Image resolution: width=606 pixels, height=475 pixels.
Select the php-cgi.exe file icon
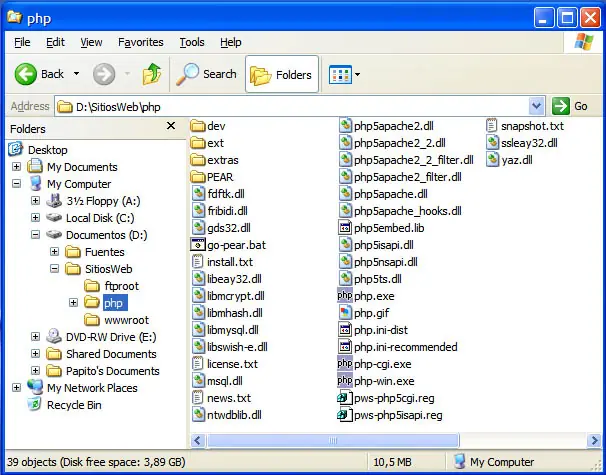(345, 364)
